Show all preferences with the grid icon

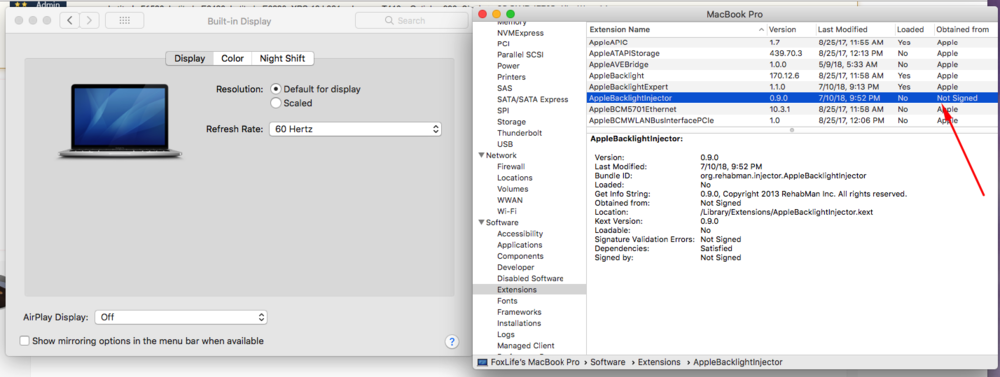click(x=124, y=20)
